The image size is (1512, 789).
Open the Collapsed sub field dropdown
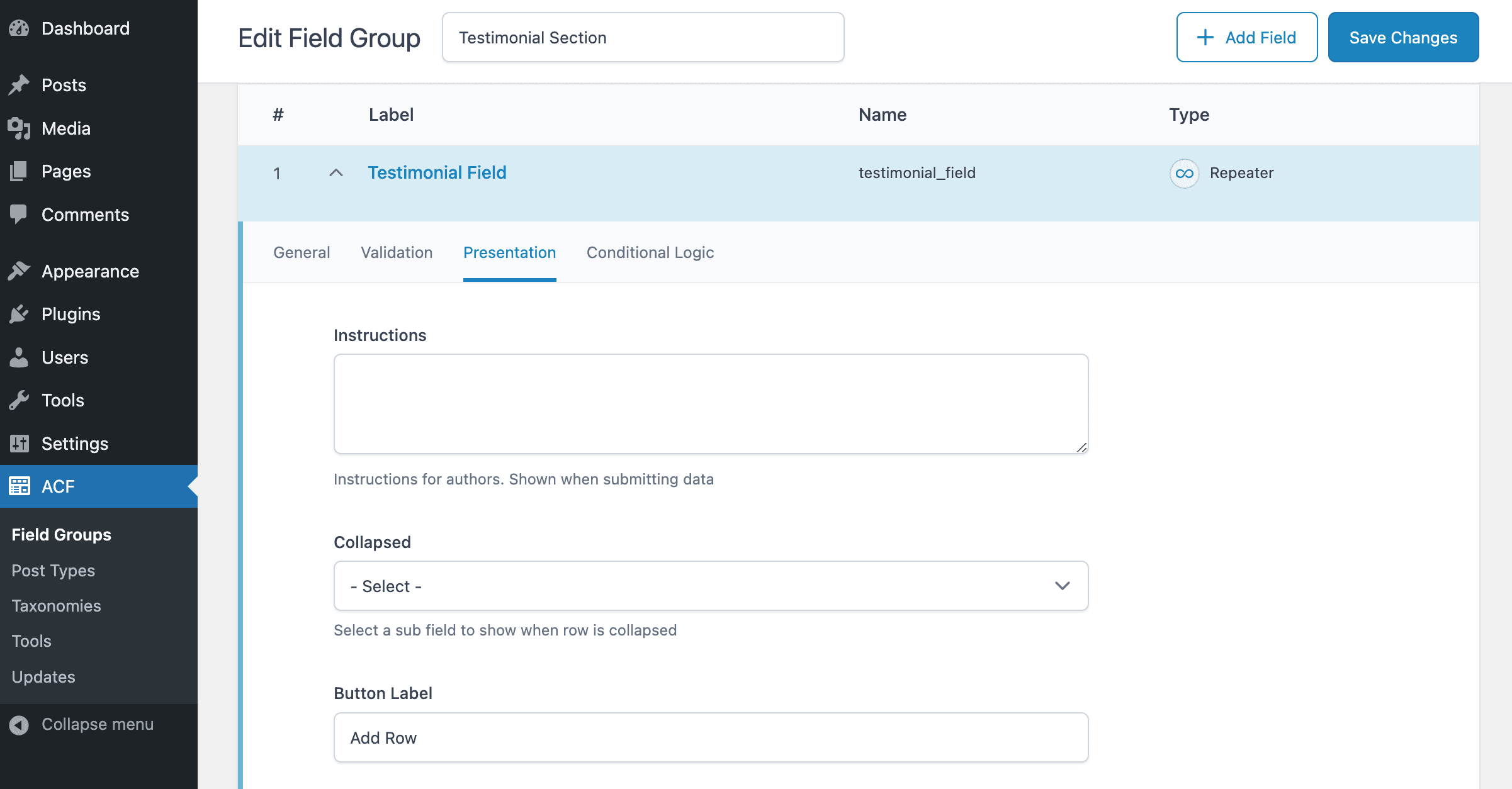[x=711, y=586]
